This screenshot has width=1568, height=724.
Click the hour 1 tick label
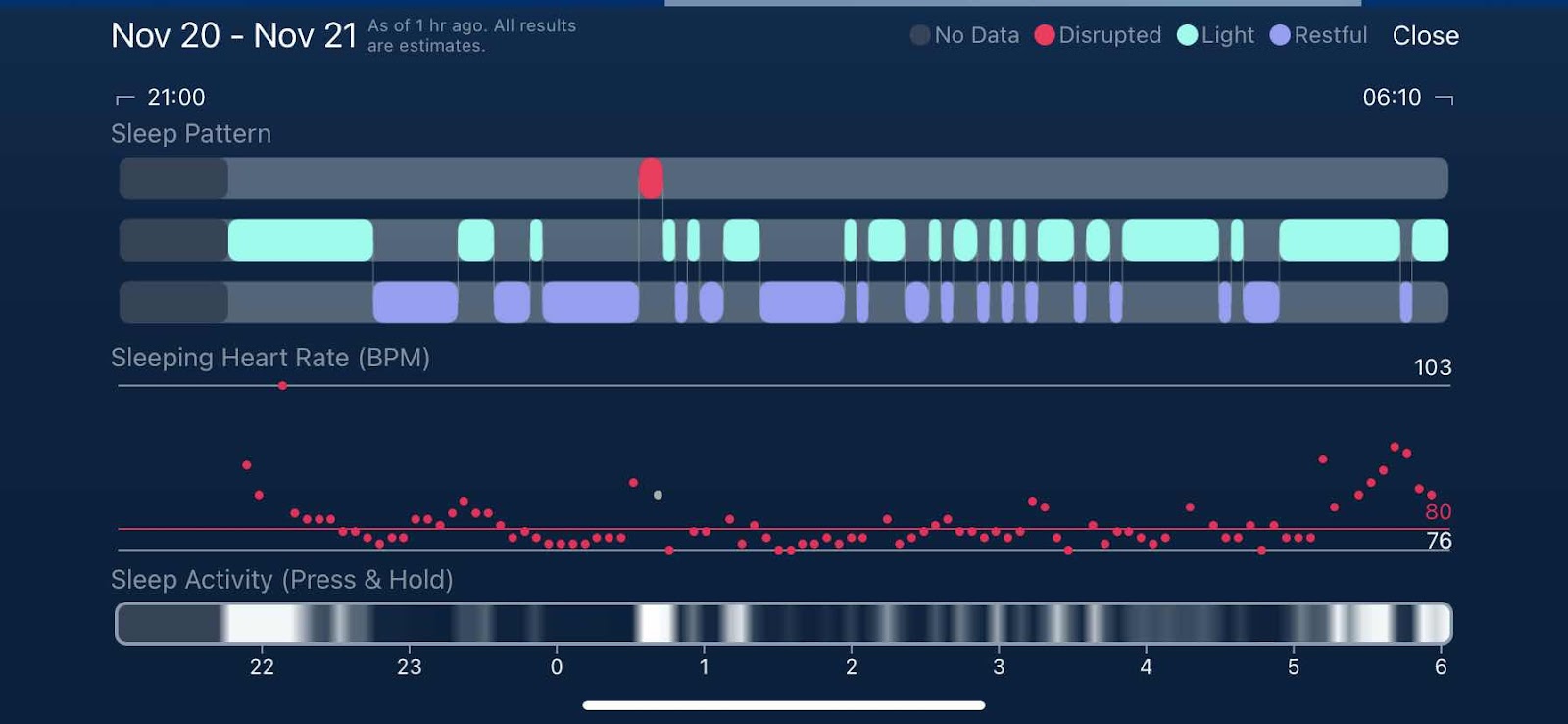click(x=704, y=667)
